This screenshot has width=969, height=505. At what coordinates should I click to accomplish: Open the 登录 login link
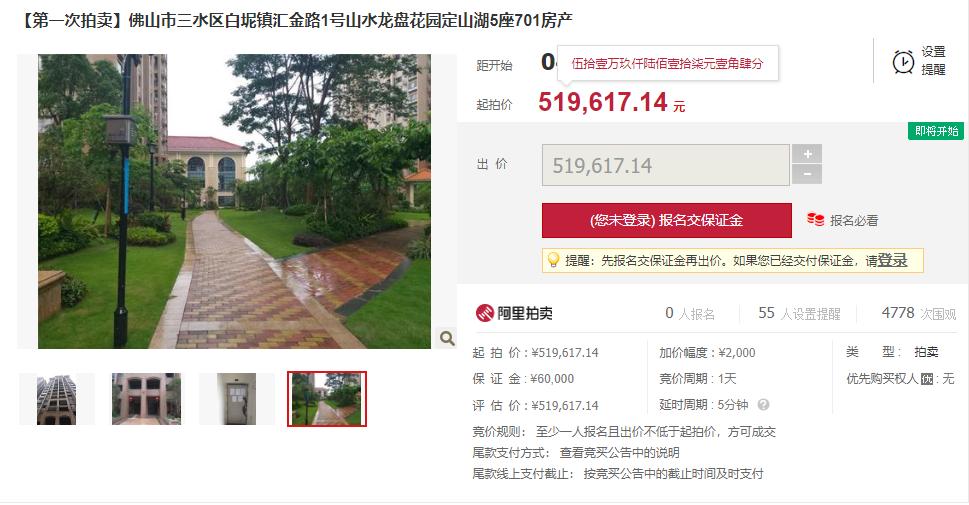[892, 260]
